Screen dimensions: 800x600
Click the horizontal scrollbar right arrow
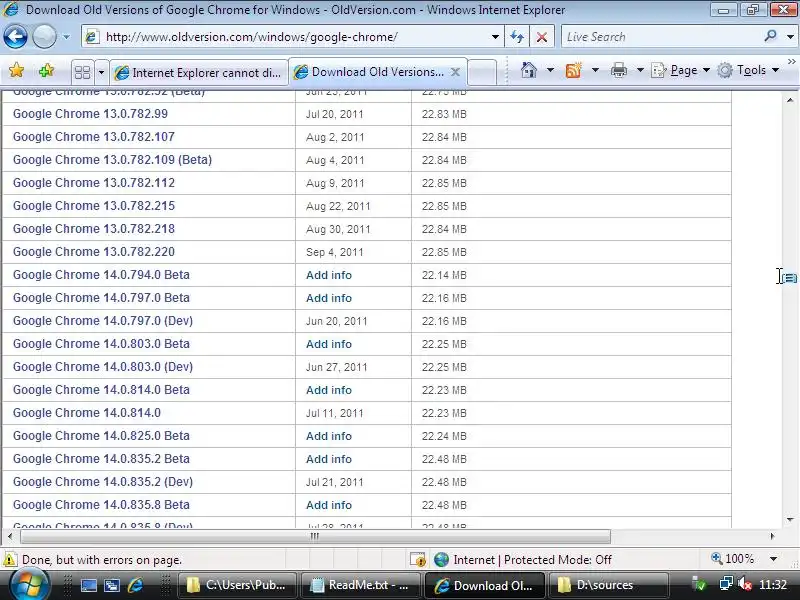coord(772,536)
